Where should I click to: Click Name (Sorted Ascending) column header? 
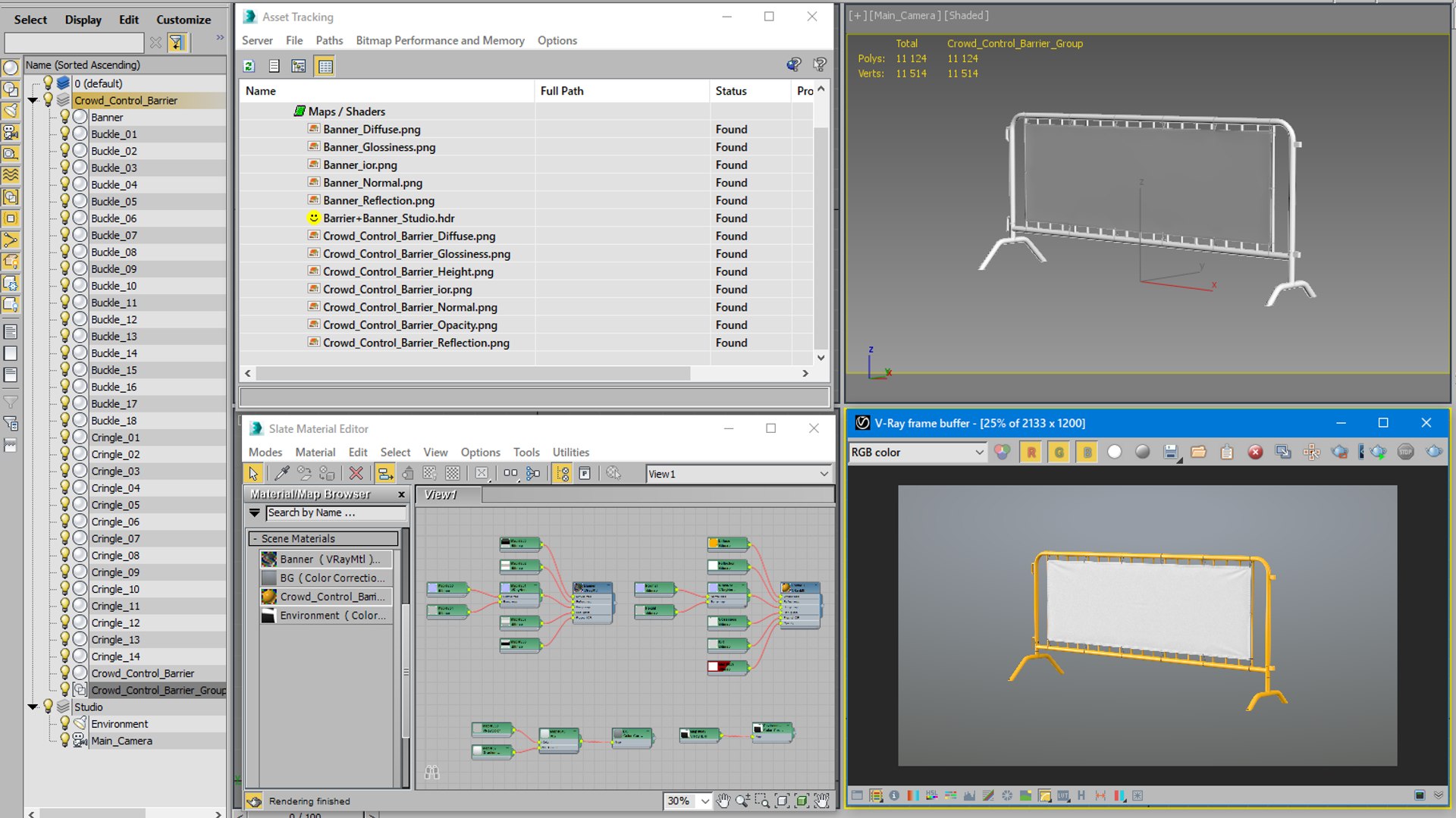pos(125,65)
